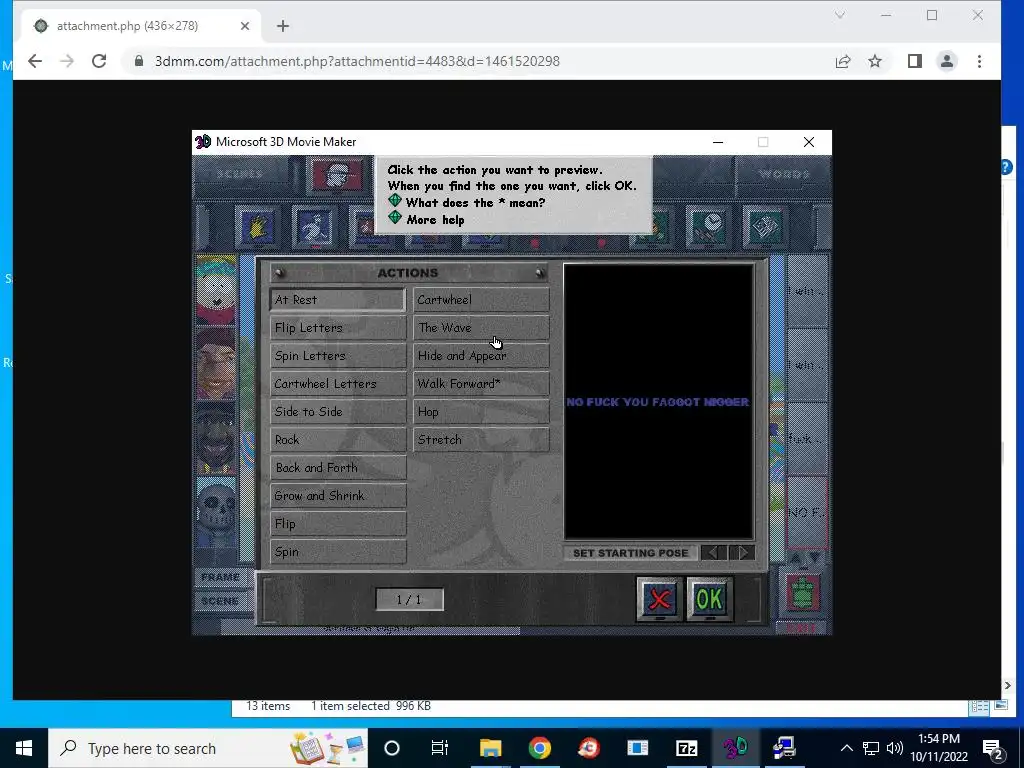Preview the Cartwheel action

pos(481,300)
